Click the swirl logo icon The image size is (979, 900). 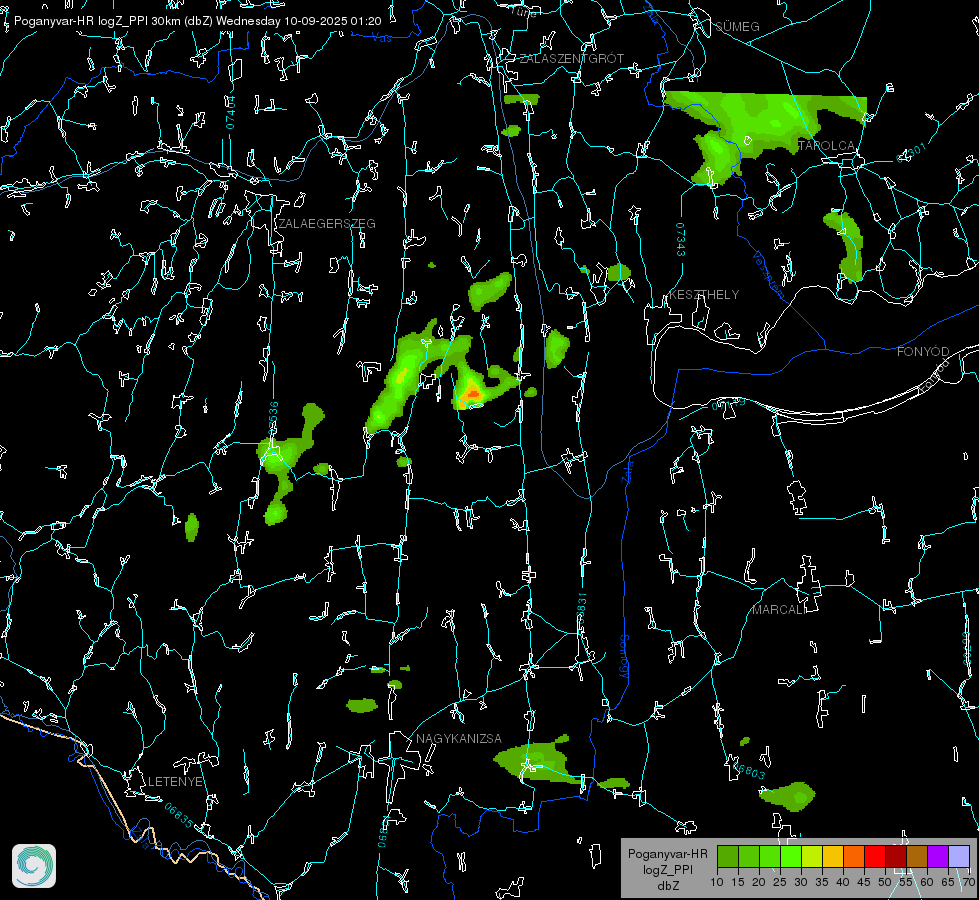pyautogui.click(x=34, y=866)
